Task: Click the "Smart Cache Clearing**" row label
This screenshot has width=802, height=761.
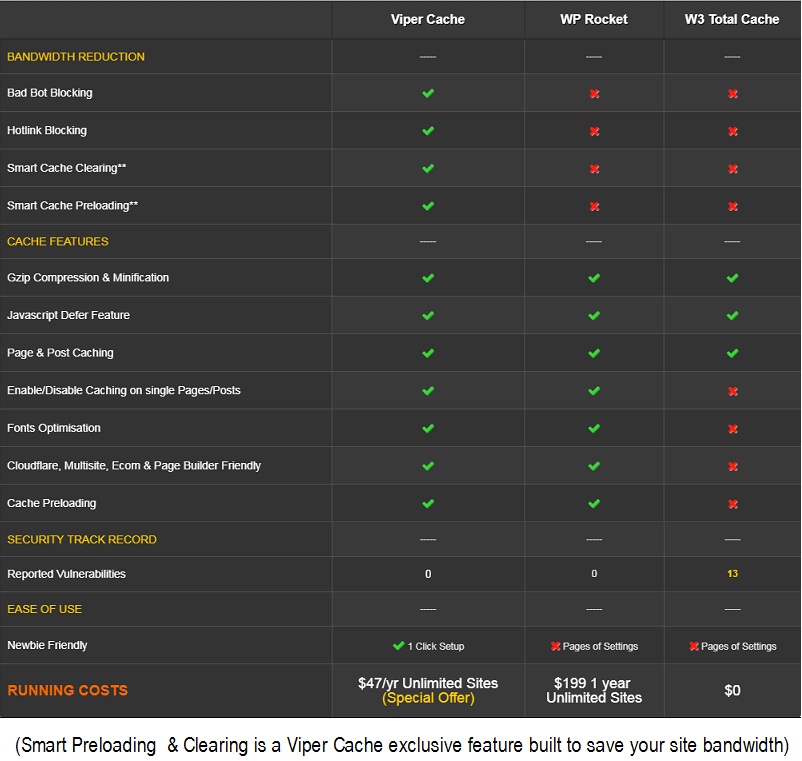Action: 66,168
